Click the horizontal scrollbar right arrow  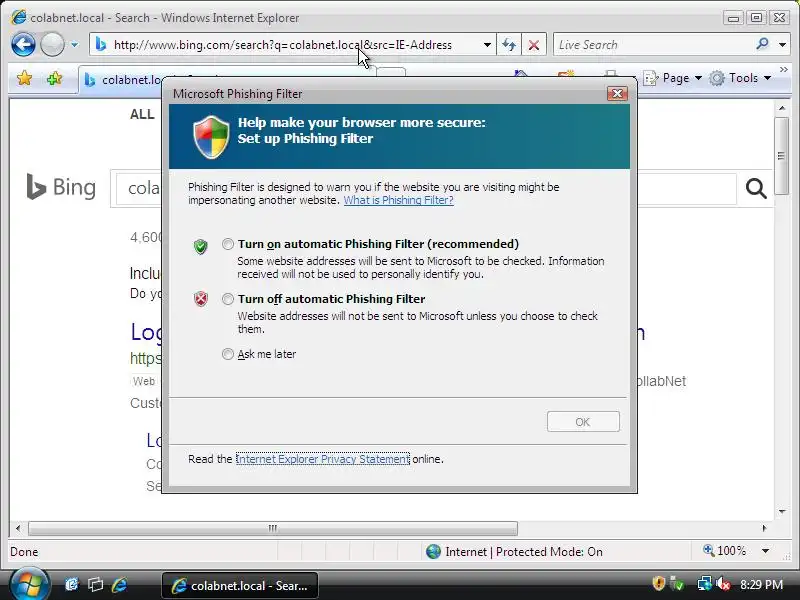[764, 528]
